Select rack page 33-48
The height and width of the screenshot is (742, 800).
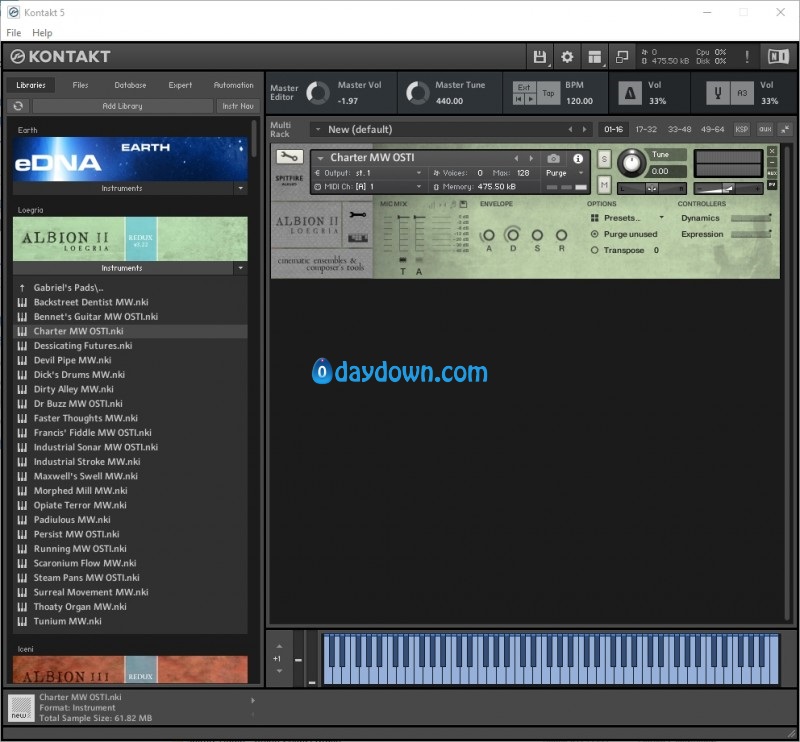coord(679,130)
